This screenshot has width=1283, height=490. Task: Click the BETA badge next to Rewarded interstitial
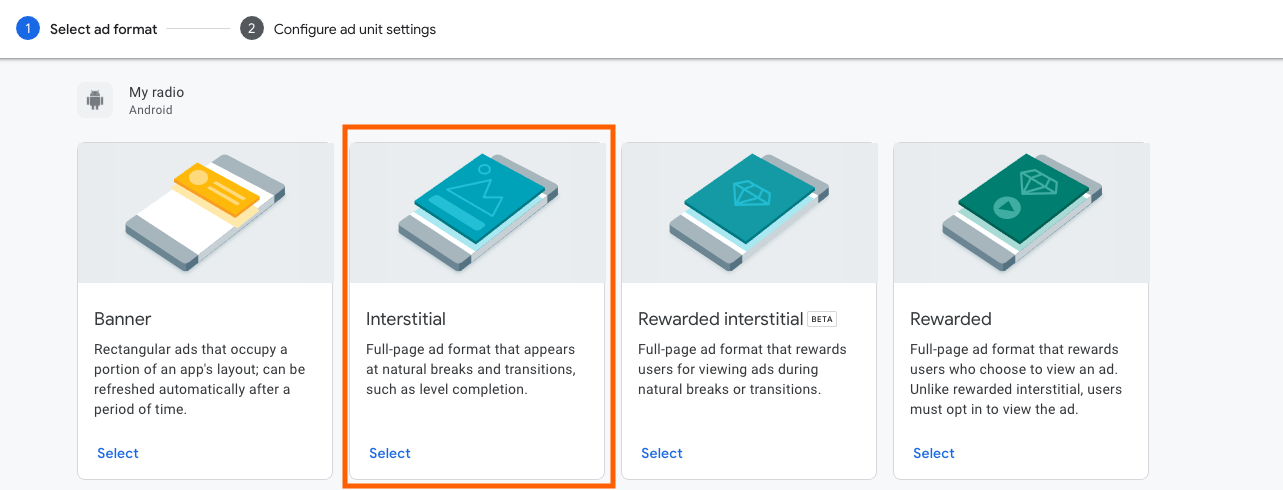click(x=822, y=319)
